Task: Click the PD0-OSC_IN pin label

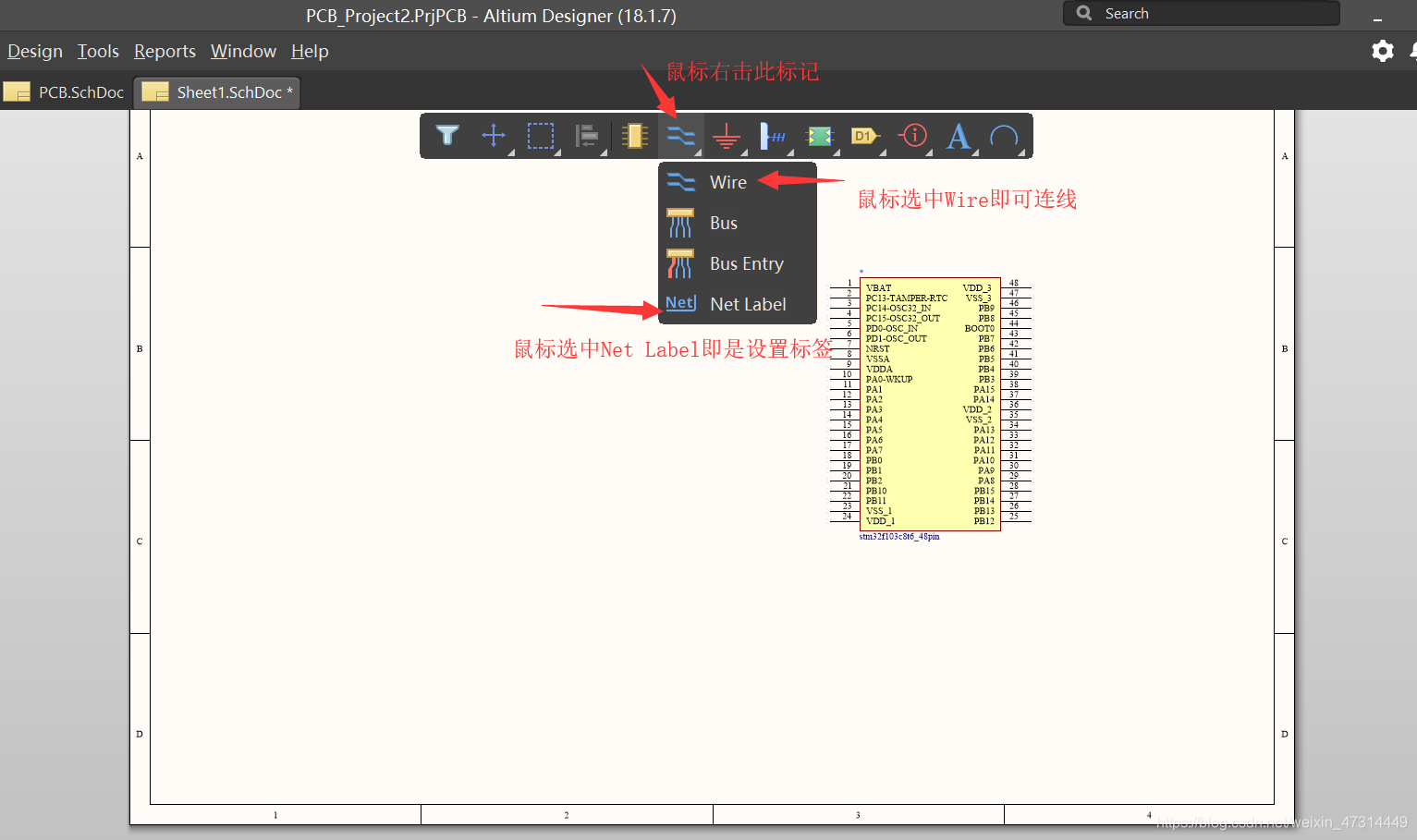Action: pyautogui.click(x=892, y=329)
